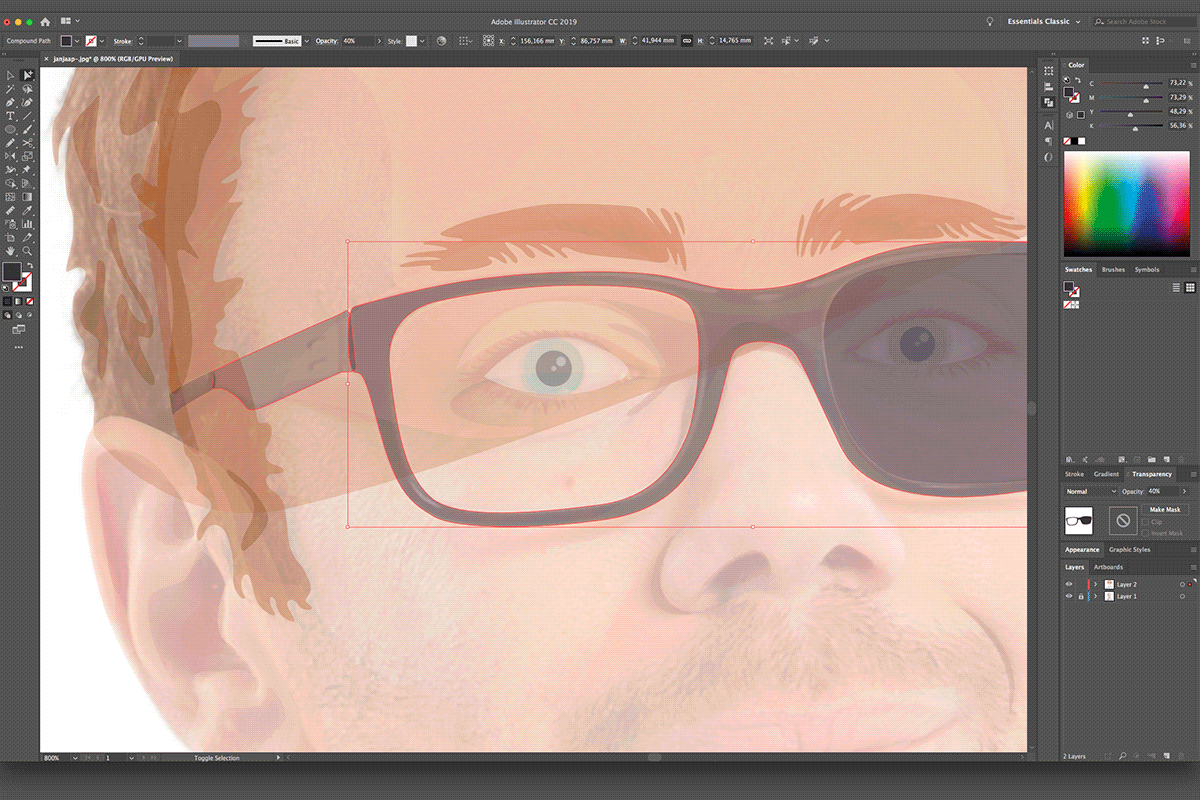The image size is (1200, 800).
Task: Select the Line Segment tool
Action: pyautogui.click(x=27, y=116)
